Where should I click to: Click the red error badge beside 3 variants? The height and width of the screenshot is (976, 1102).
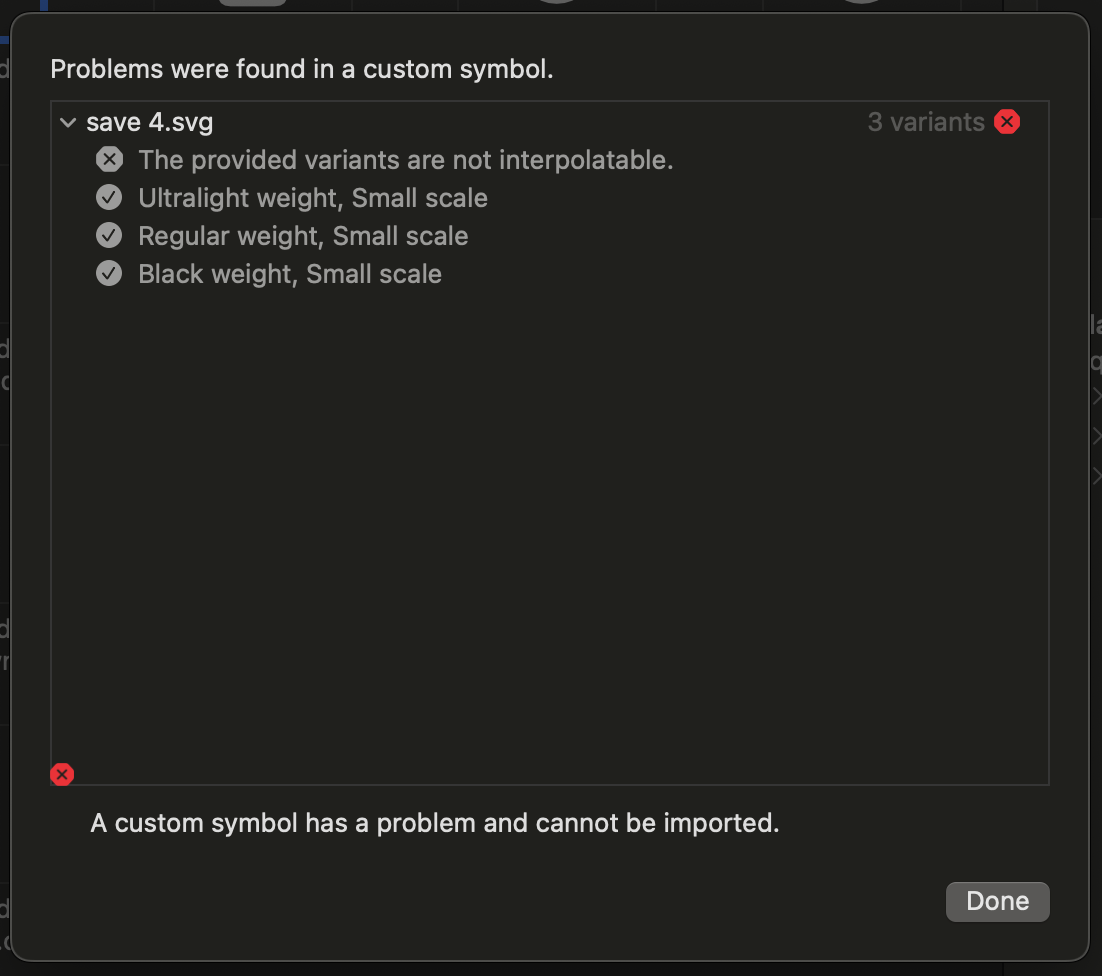pos(1006,122)
